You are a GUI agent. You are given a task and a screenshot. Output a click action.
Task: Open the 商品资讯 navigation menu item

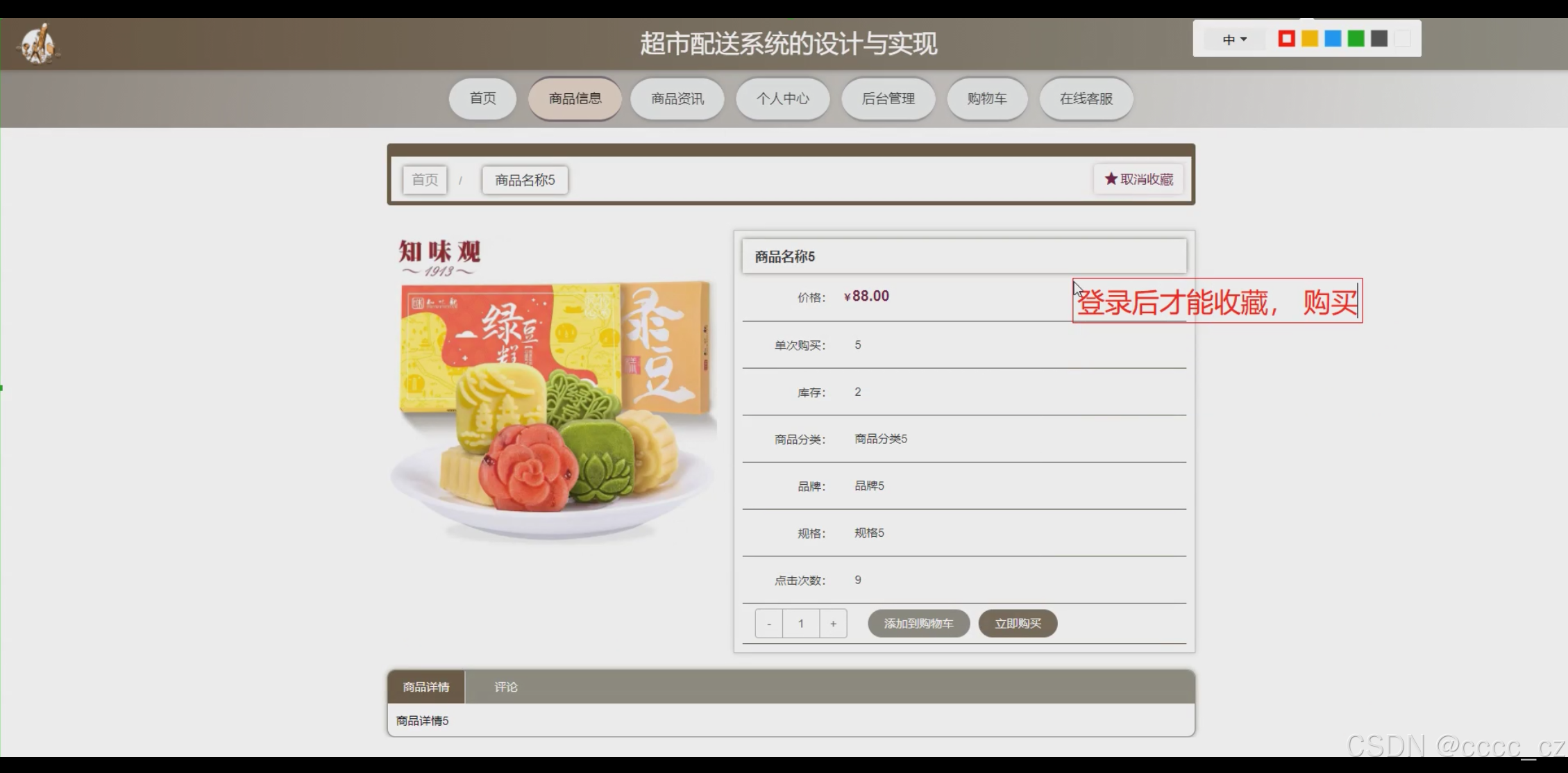pyautogui.click(x=677, y=99)
